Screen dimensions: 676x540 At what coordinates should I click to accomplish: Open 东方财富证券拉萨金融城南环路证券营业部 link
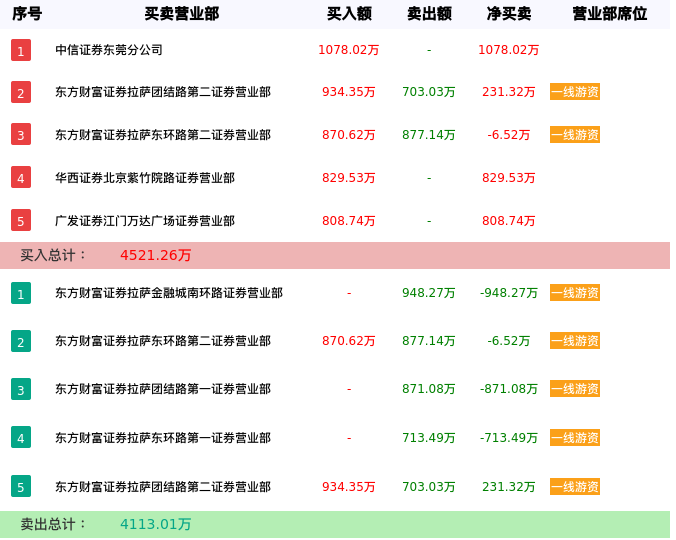coord(169,293)
